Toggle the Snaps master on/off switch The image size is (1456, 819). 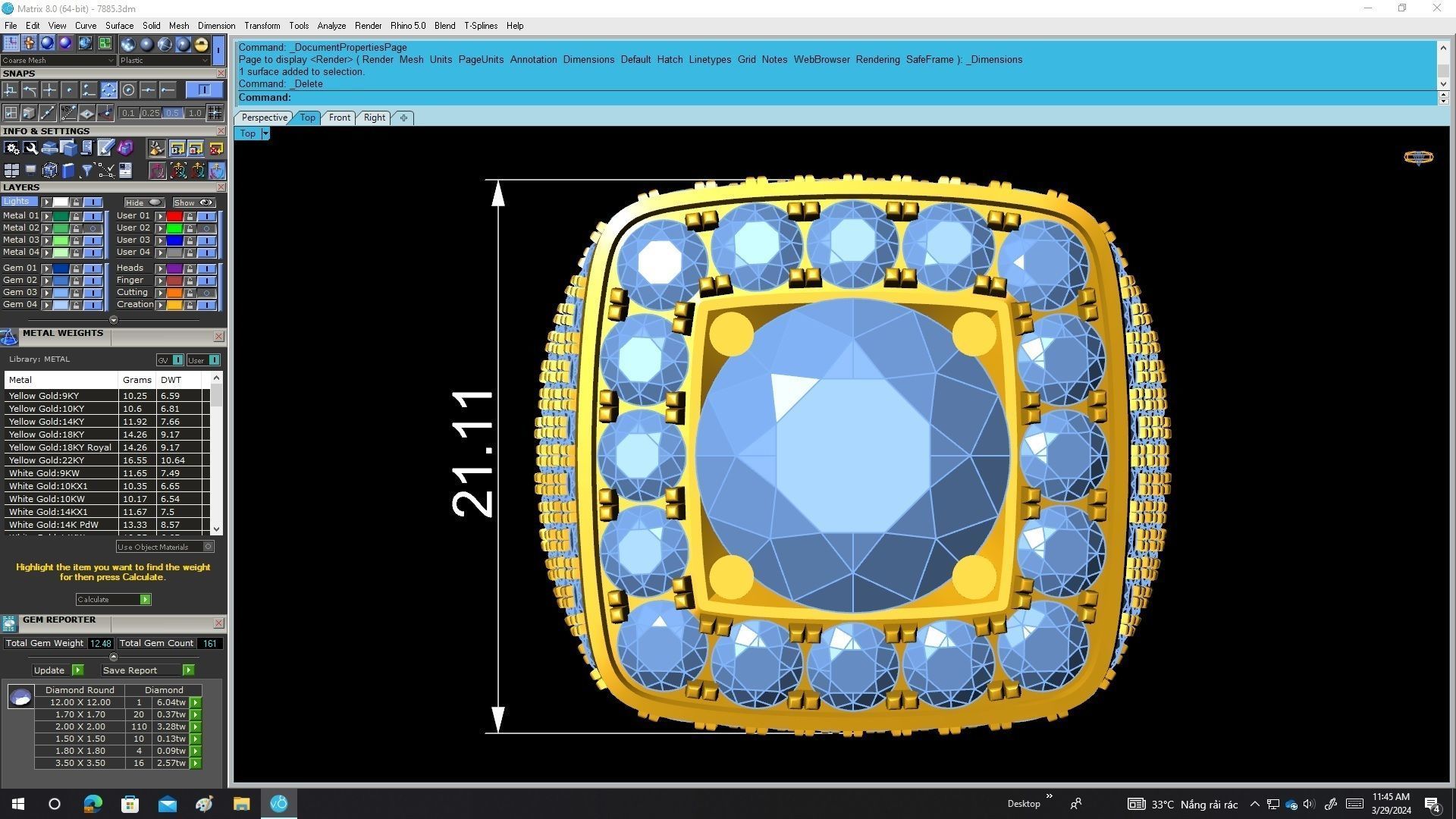pyautogui.click(x=204, y=90)
